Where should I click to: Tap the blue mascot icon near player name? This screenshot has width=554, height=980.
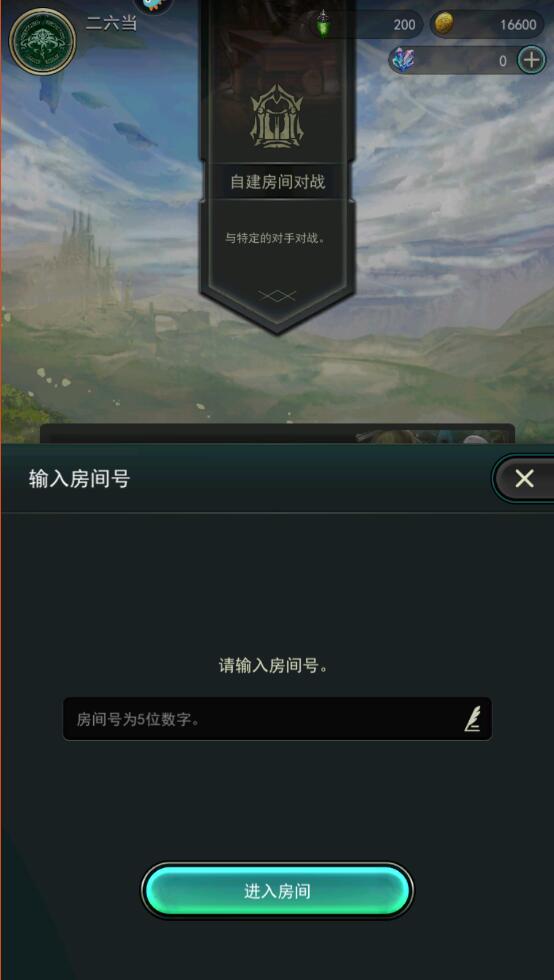(153, 5)
